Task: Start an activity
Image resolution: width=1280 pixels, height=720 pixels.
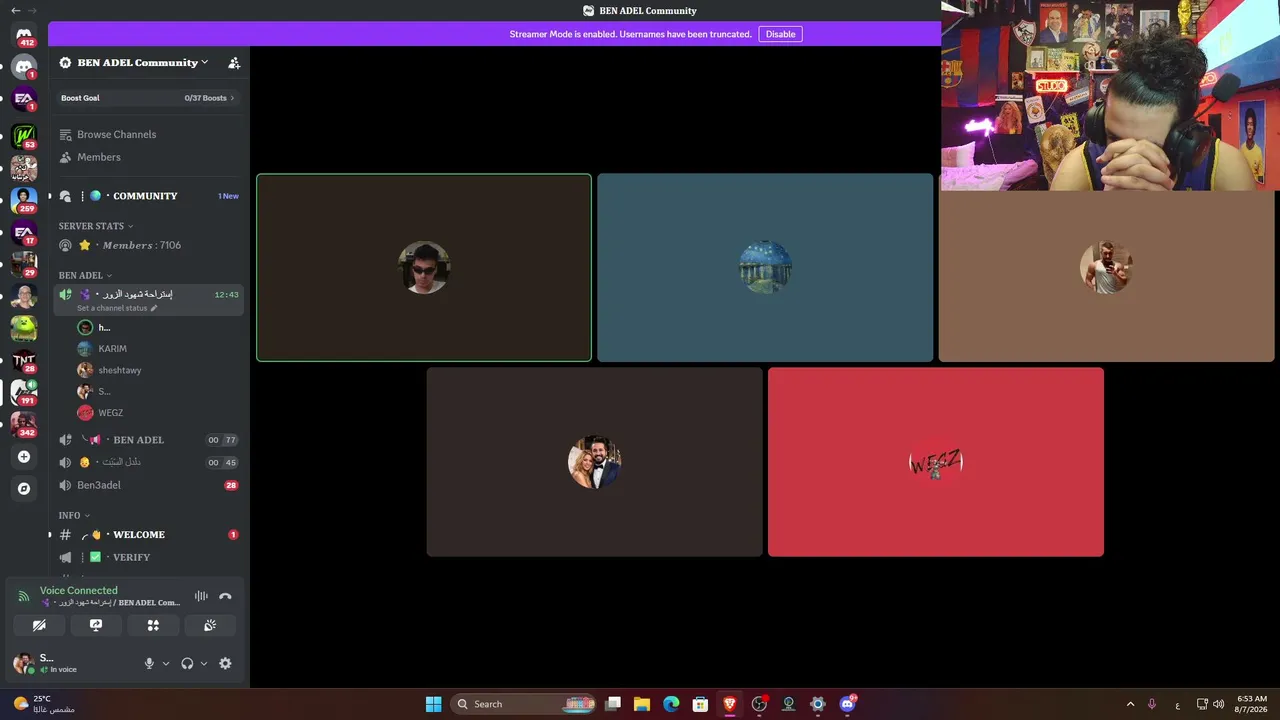Action: [153, 625]
